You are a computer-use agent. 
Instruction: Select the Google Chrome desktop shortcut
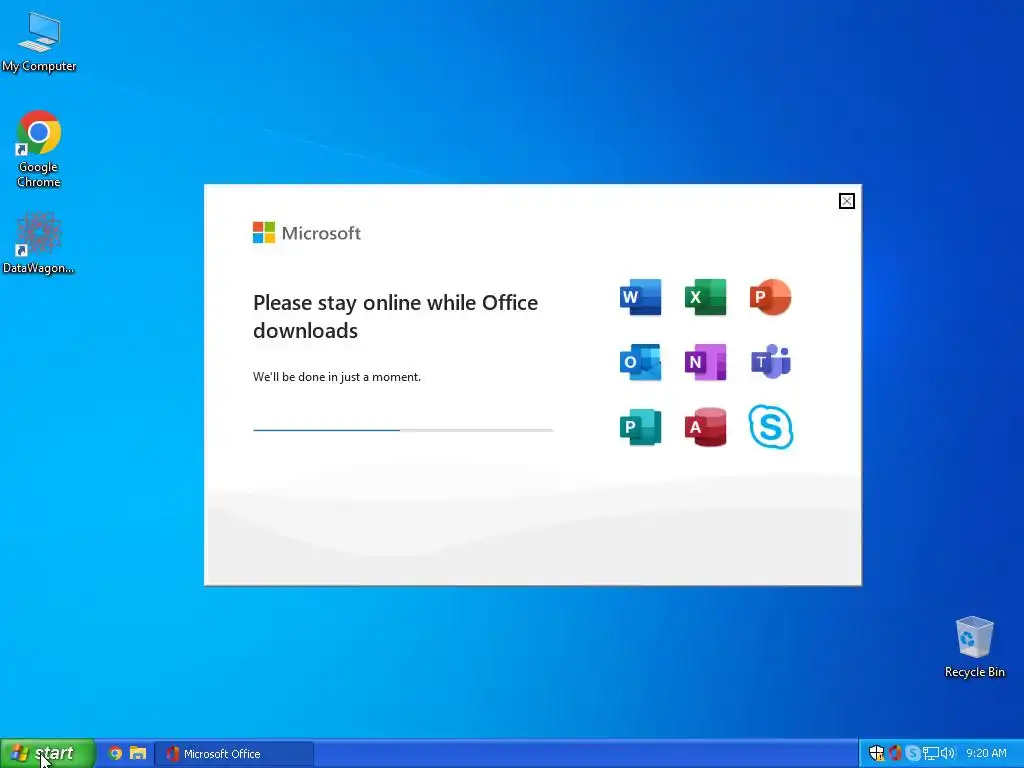[39, 150]
